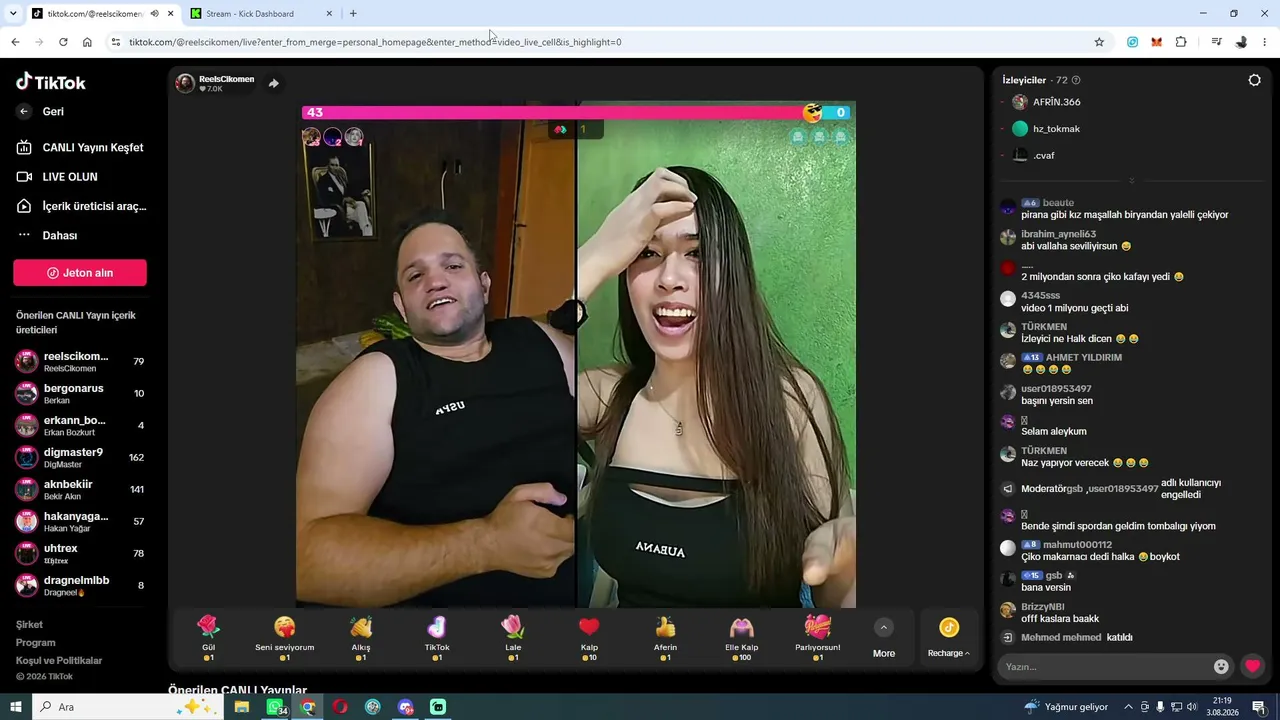This screenshot has height=720, width=1280.
Task: View site information for tiktok.com
Action: [116, 42]
